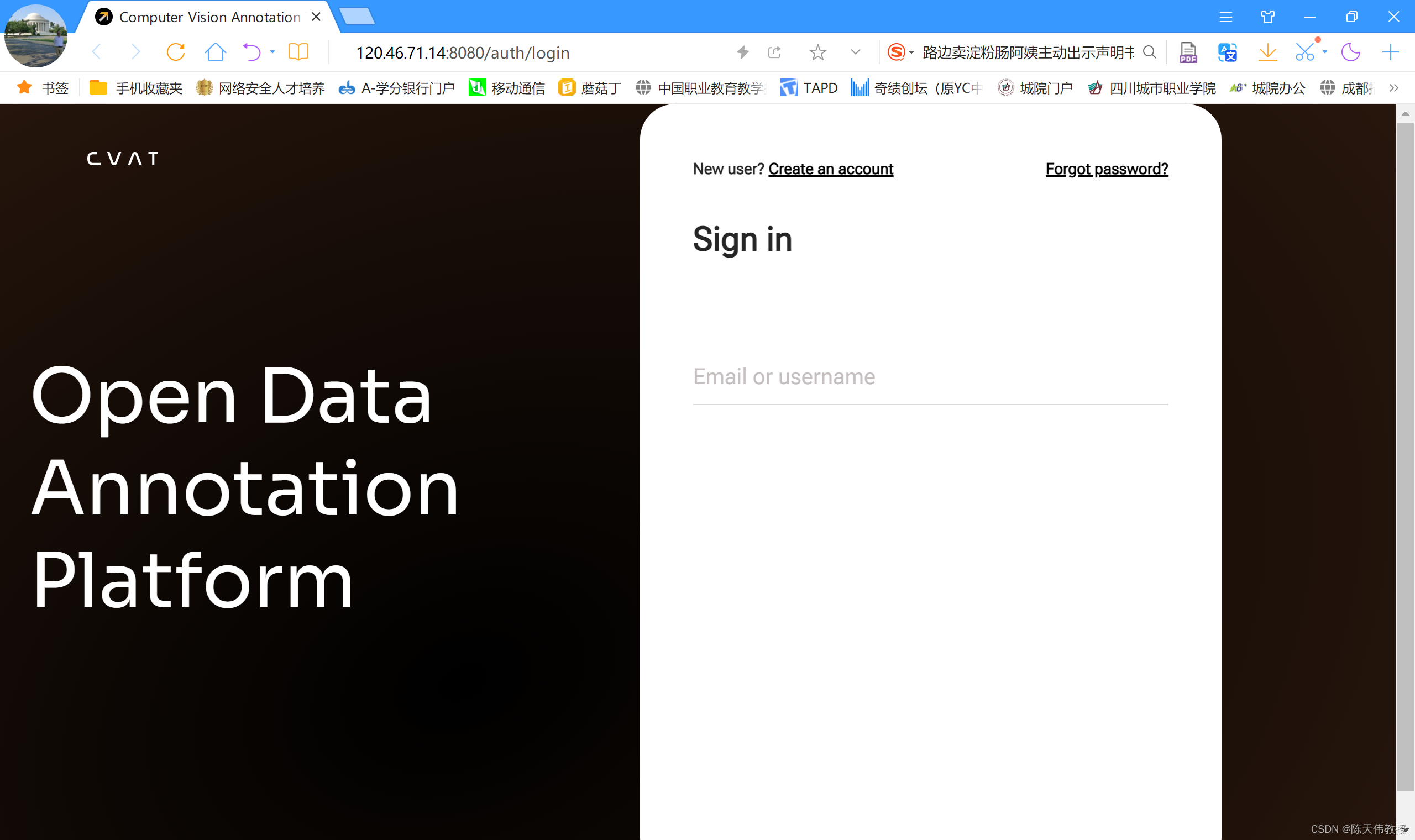Image resolution: width=1415 pixels, height=840 pixels.
Task: Click the Forgot password? link
Action: pyautogui.click(x=1107, y=169)
